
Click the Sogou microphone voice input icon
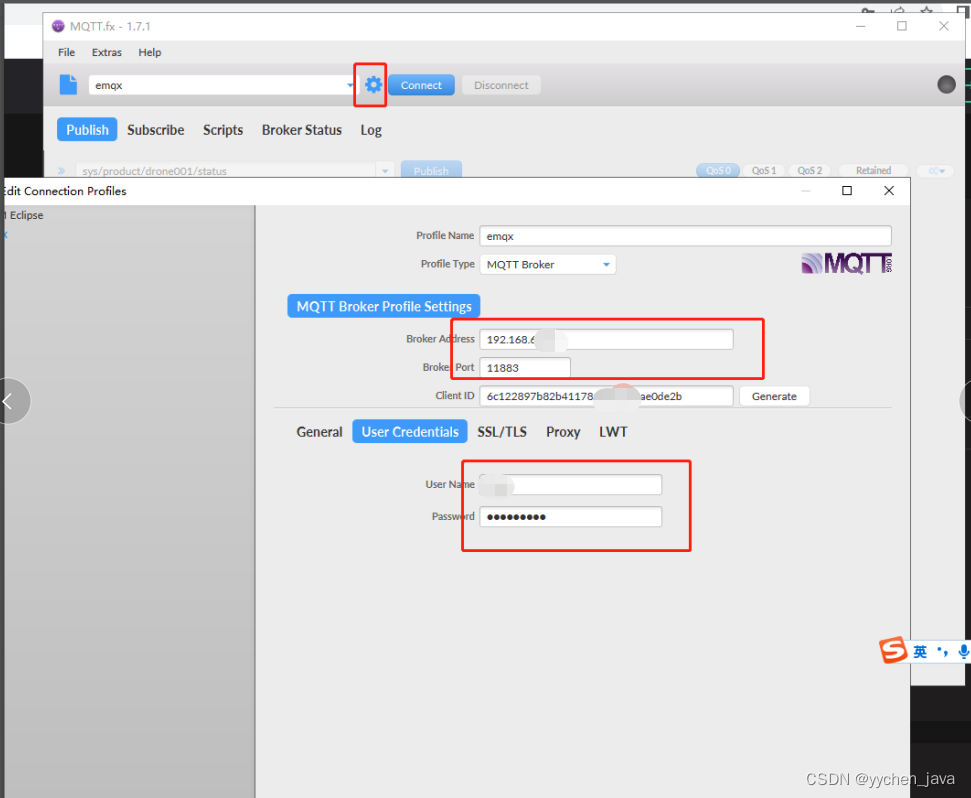963,651
